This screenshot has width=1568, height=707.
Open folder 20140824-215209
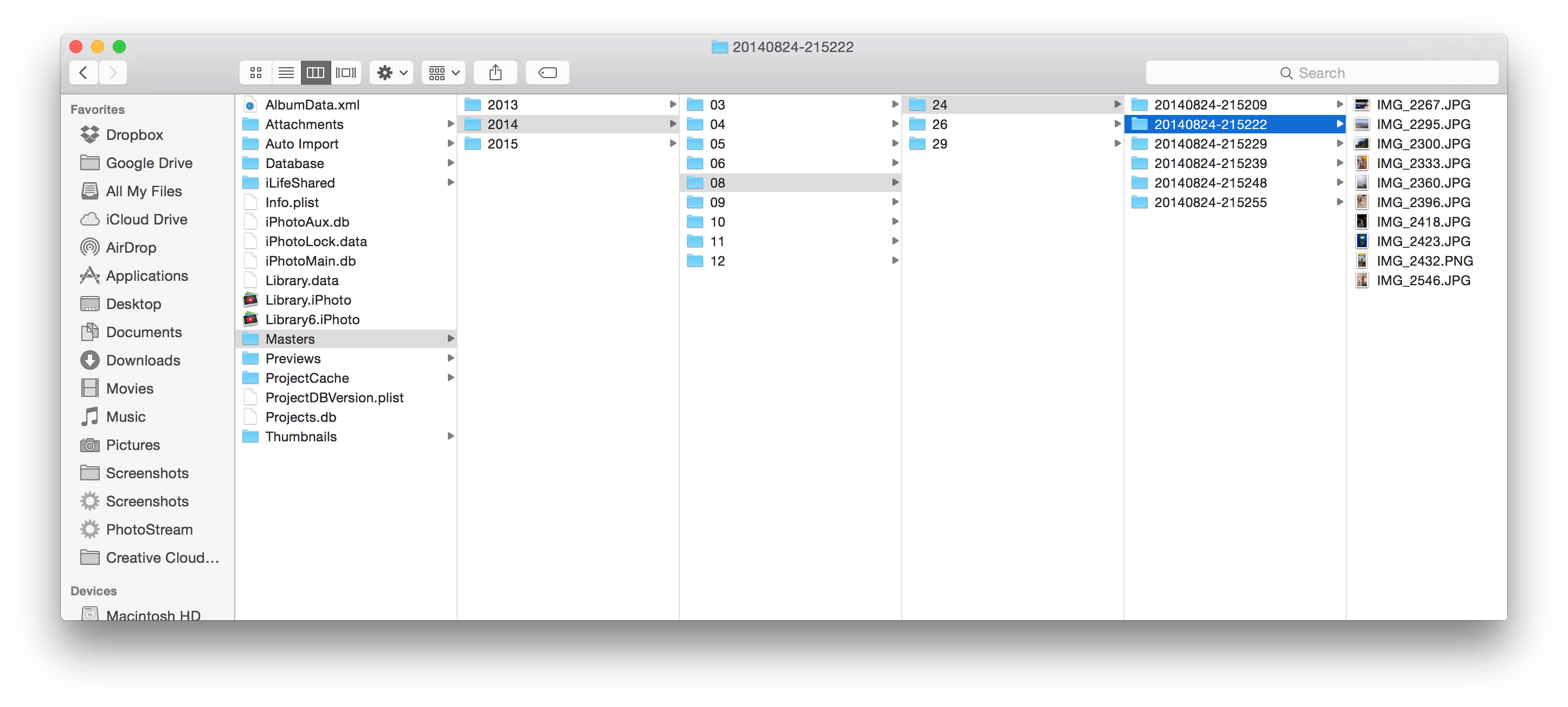(1235, 105)
